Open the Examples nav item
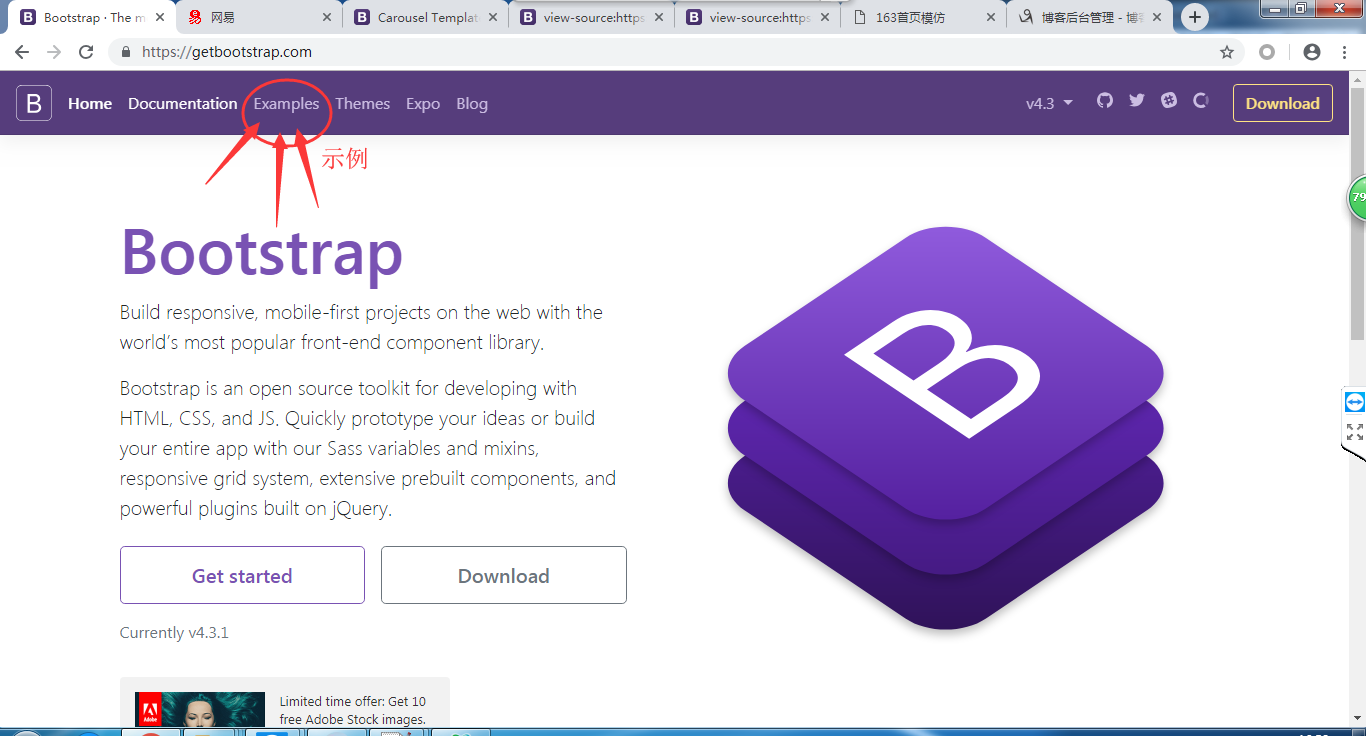1366x736 pixels. (x=286, y=103)
